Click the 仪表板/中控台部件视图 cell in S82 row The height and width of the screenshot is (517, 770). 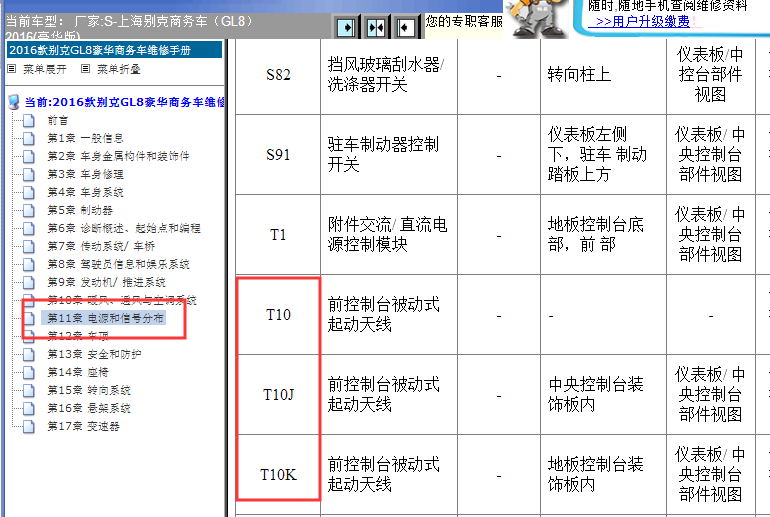pyautogui.click(x=711, y=75)
